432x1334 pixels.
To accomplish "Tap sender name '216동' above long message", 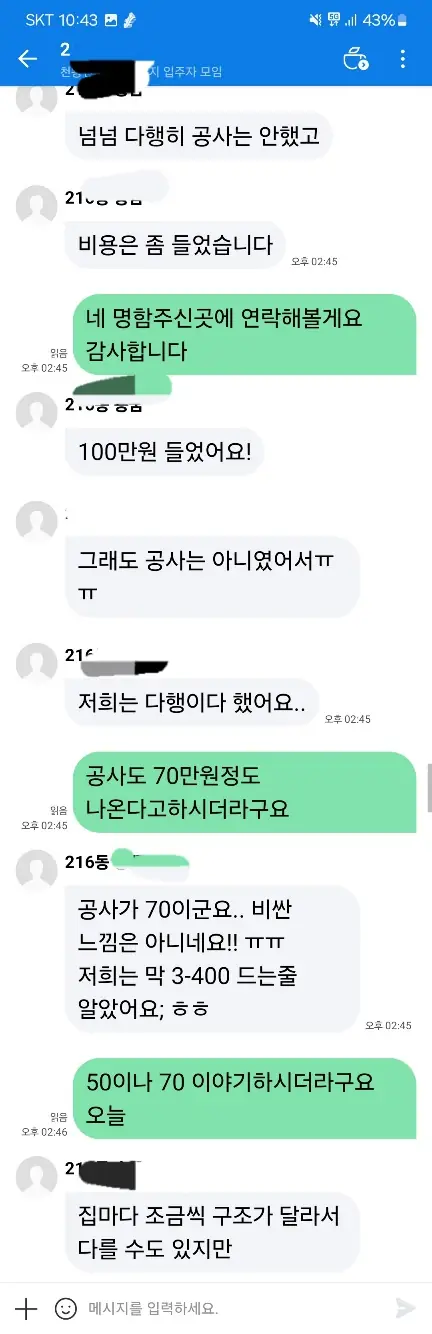I will [86, 862].
